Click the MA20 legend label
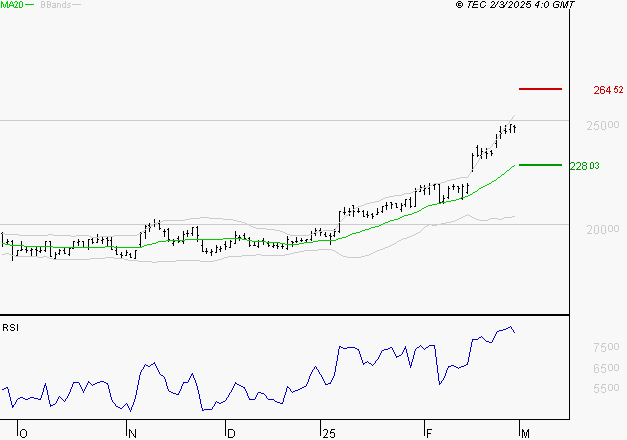627x440 pixels. 12,5
